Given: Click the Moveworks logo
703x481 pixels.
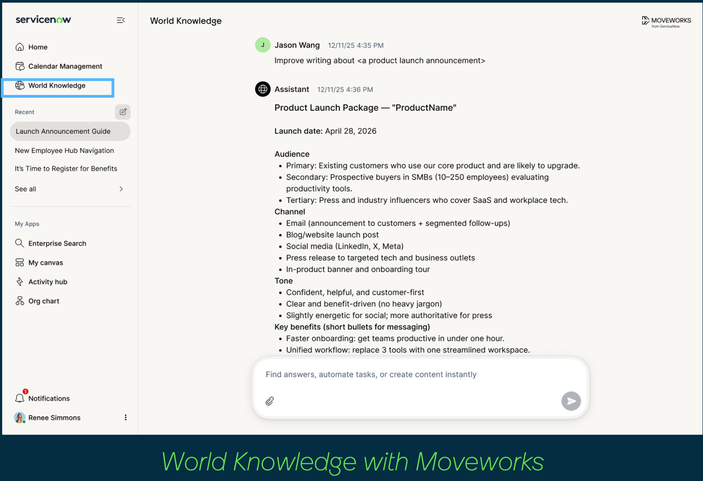Looking at the screenshot, I should coord(666,21).
